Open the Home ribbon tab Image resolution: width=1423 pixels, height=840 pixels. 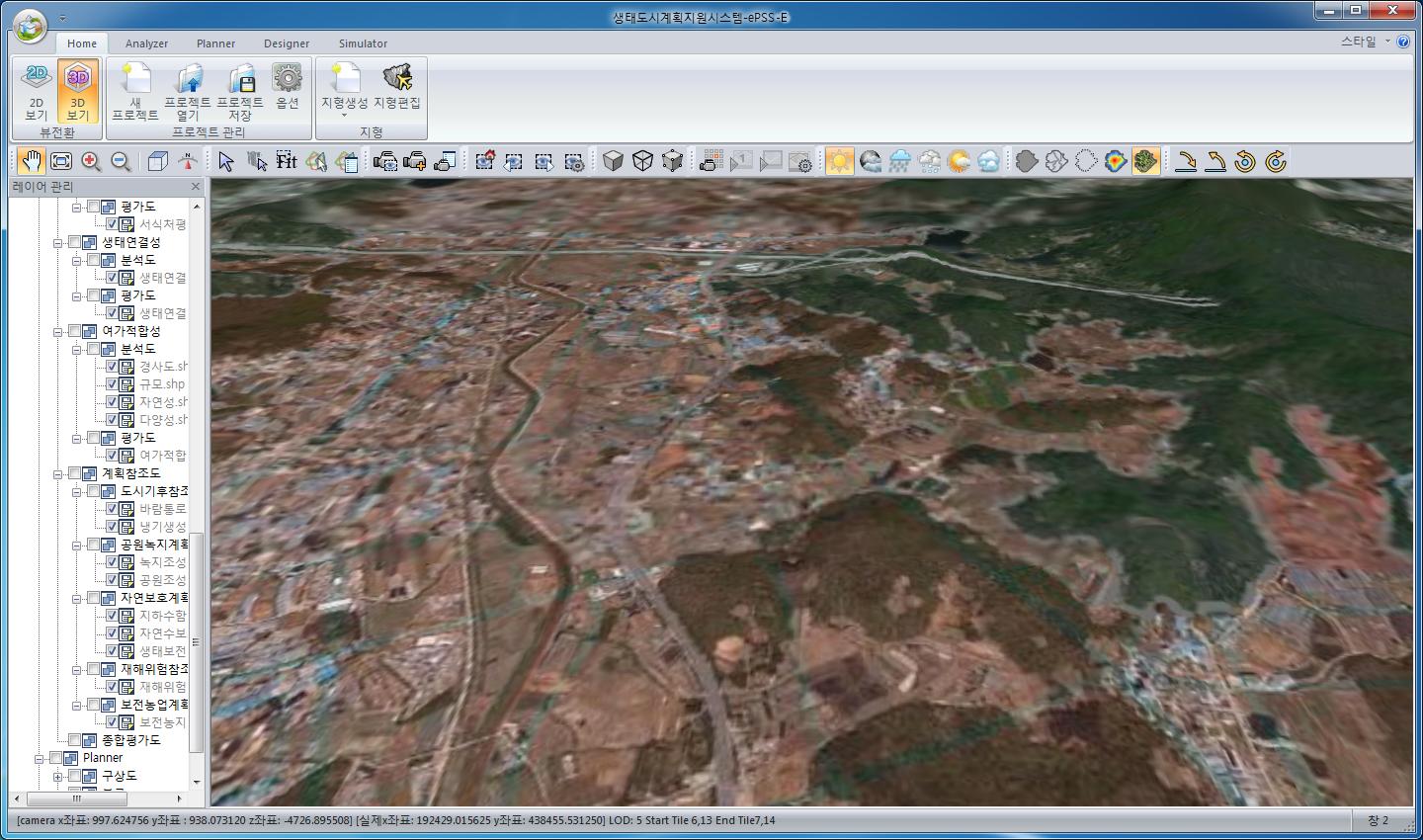click(82, 43)
